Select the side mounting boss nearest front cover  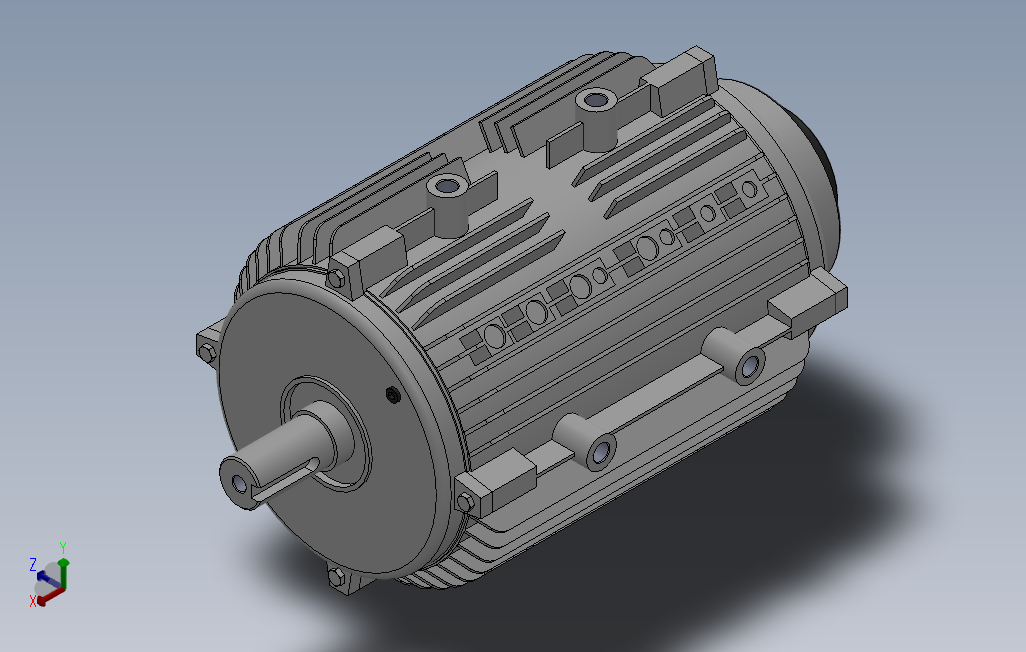click(586, 443)
